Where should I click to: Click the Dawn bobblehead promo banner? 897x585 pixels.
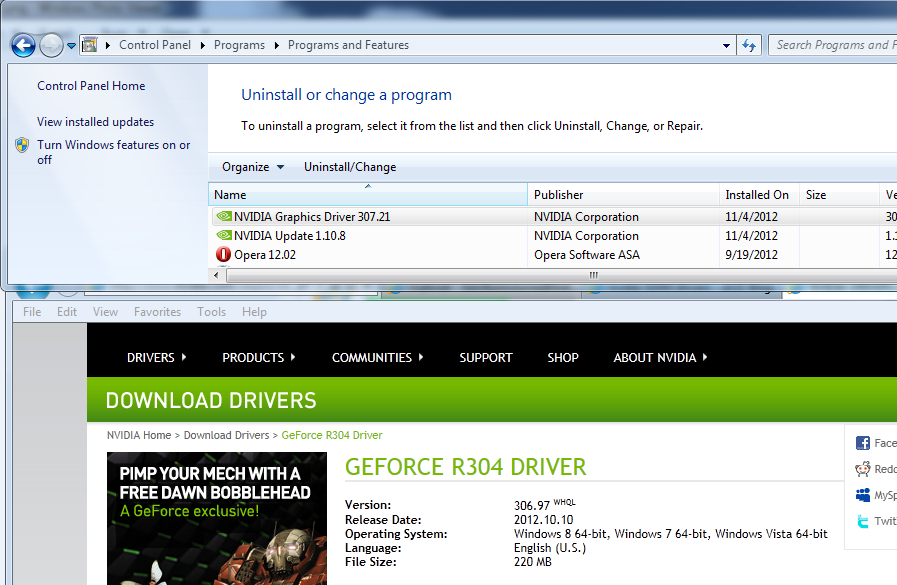point(217,518)
